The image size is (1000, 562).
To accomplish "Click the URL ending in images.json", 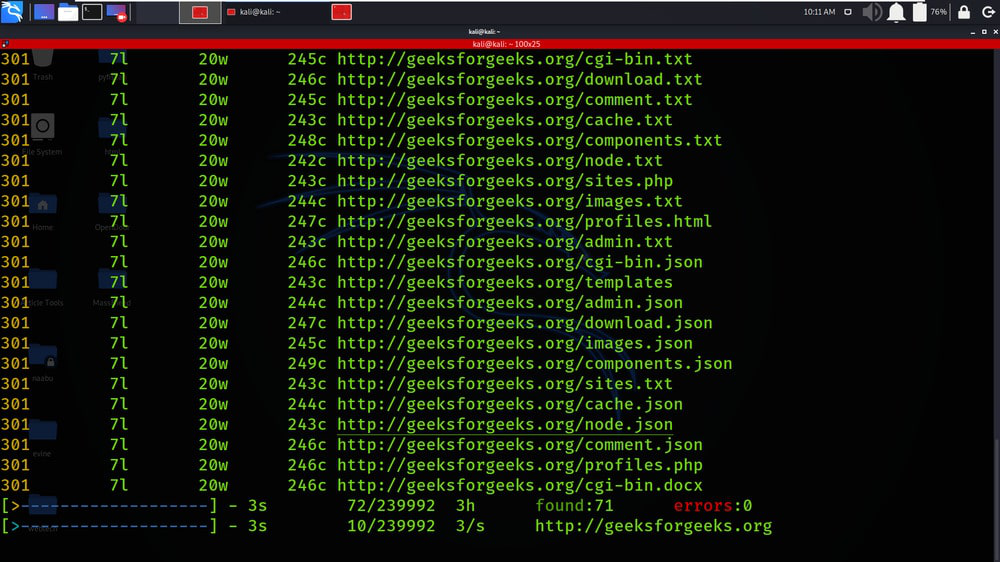I will 515,343.
